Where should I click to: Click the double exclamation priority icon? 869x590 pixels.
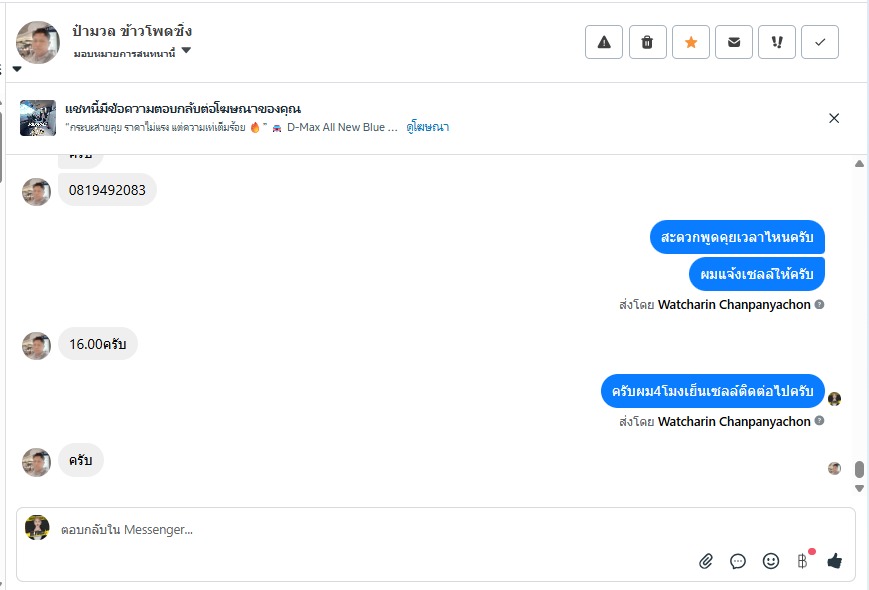click(777, 42)
